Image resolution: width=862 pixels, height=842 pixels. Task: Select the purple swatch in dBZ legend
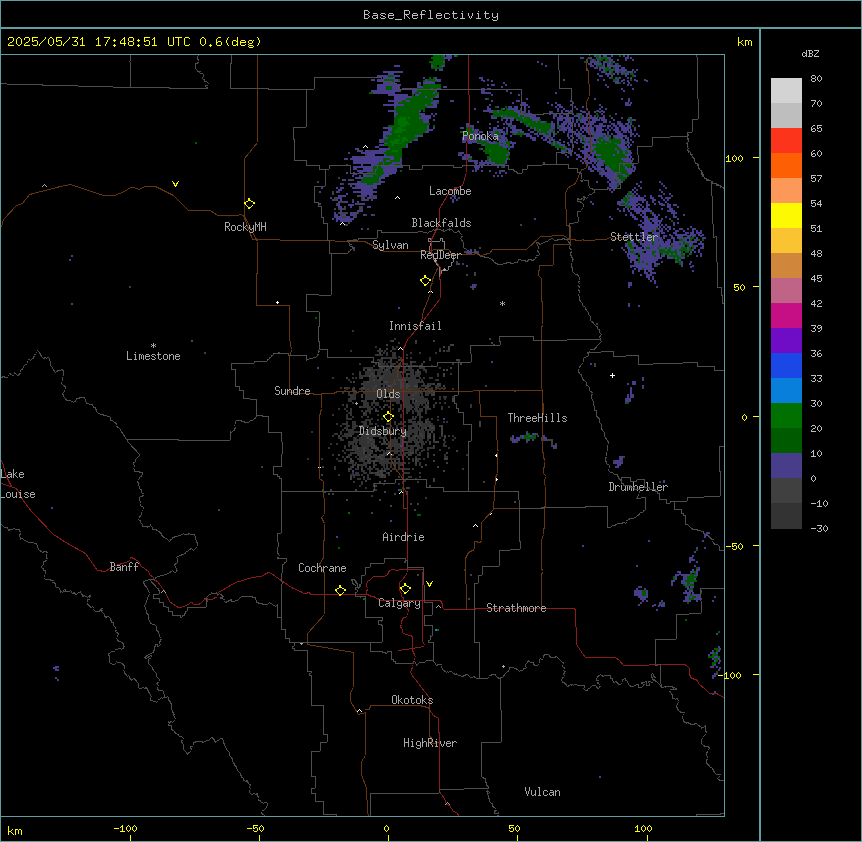786,341
